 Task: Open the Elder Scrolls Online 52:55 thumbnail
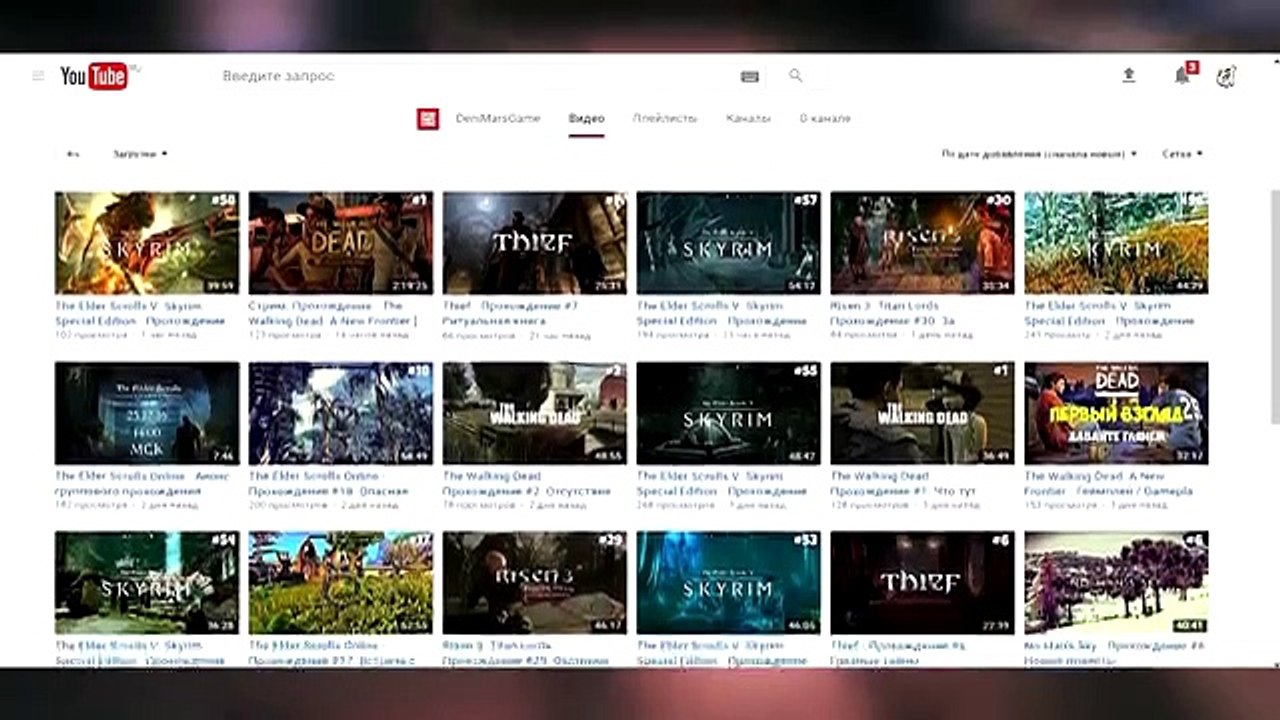click(341, 583)
